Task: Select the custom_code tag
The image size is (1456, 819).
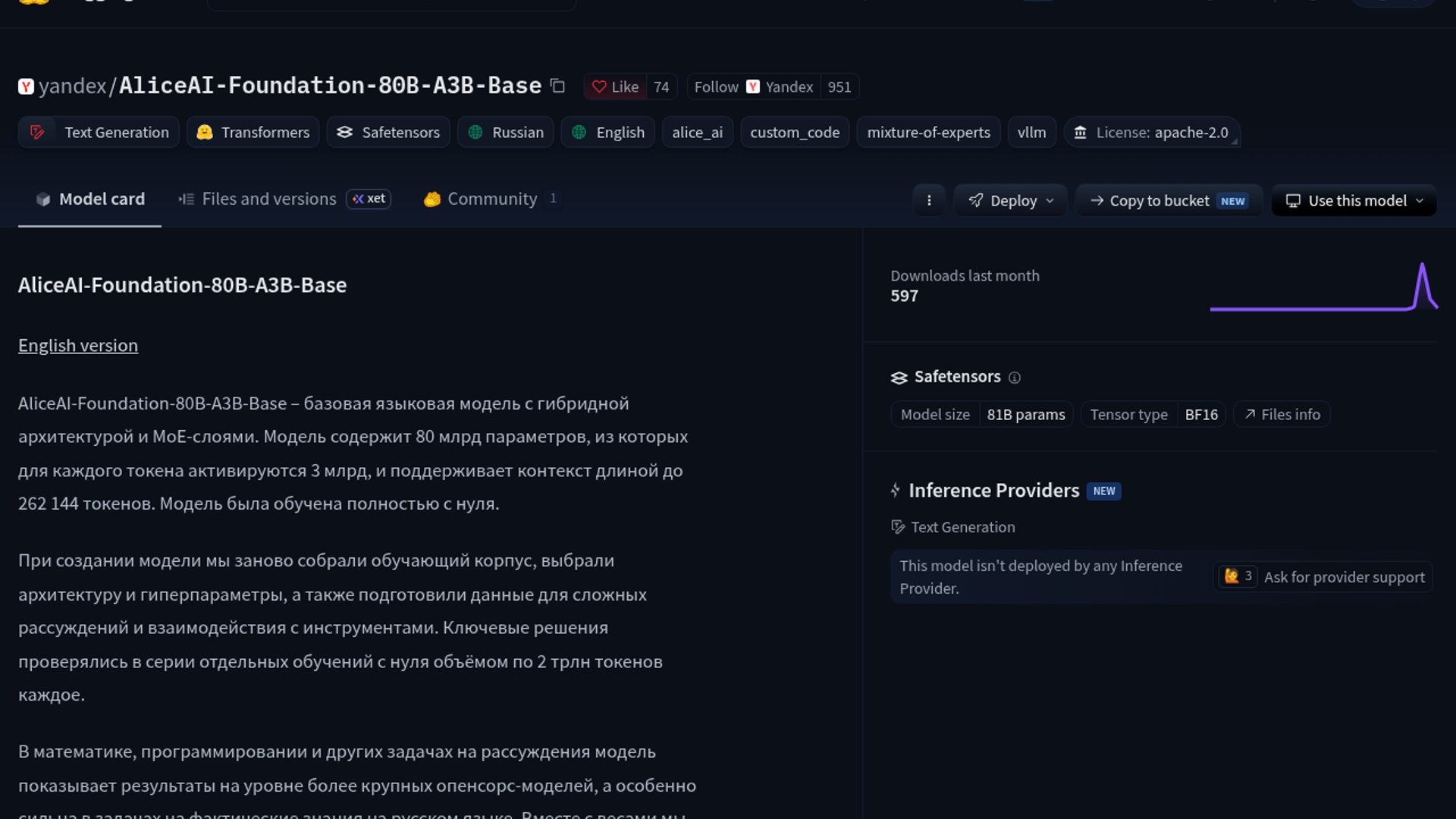Action: point(795,133)
